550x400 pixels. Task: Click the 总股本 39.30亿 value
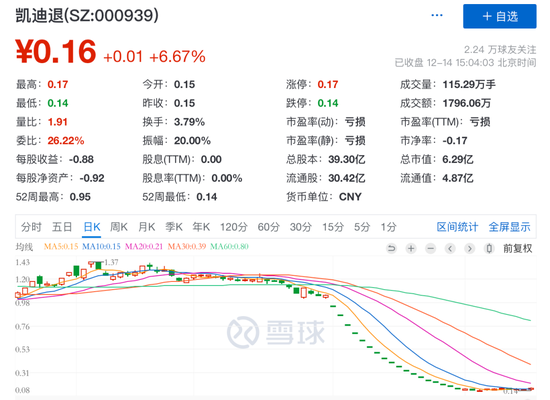point(347,159)
